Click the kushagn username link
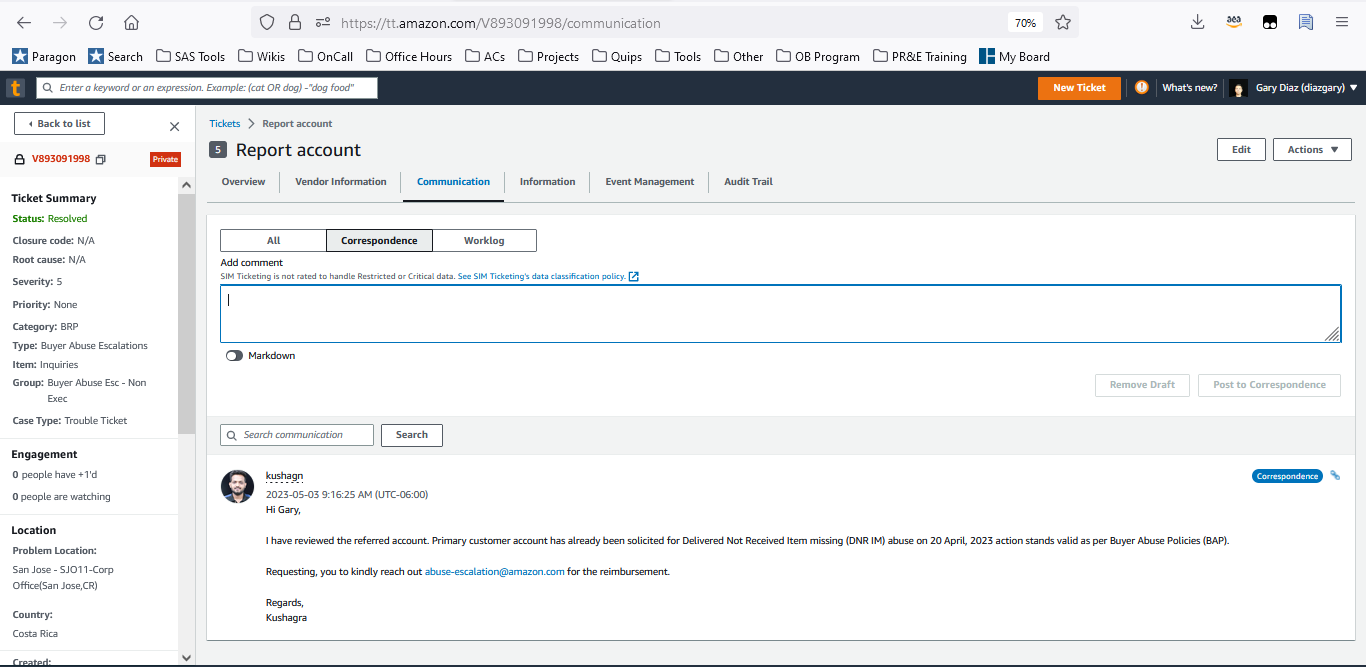This screenshot has width=1366, height=667. click(284, 476)
